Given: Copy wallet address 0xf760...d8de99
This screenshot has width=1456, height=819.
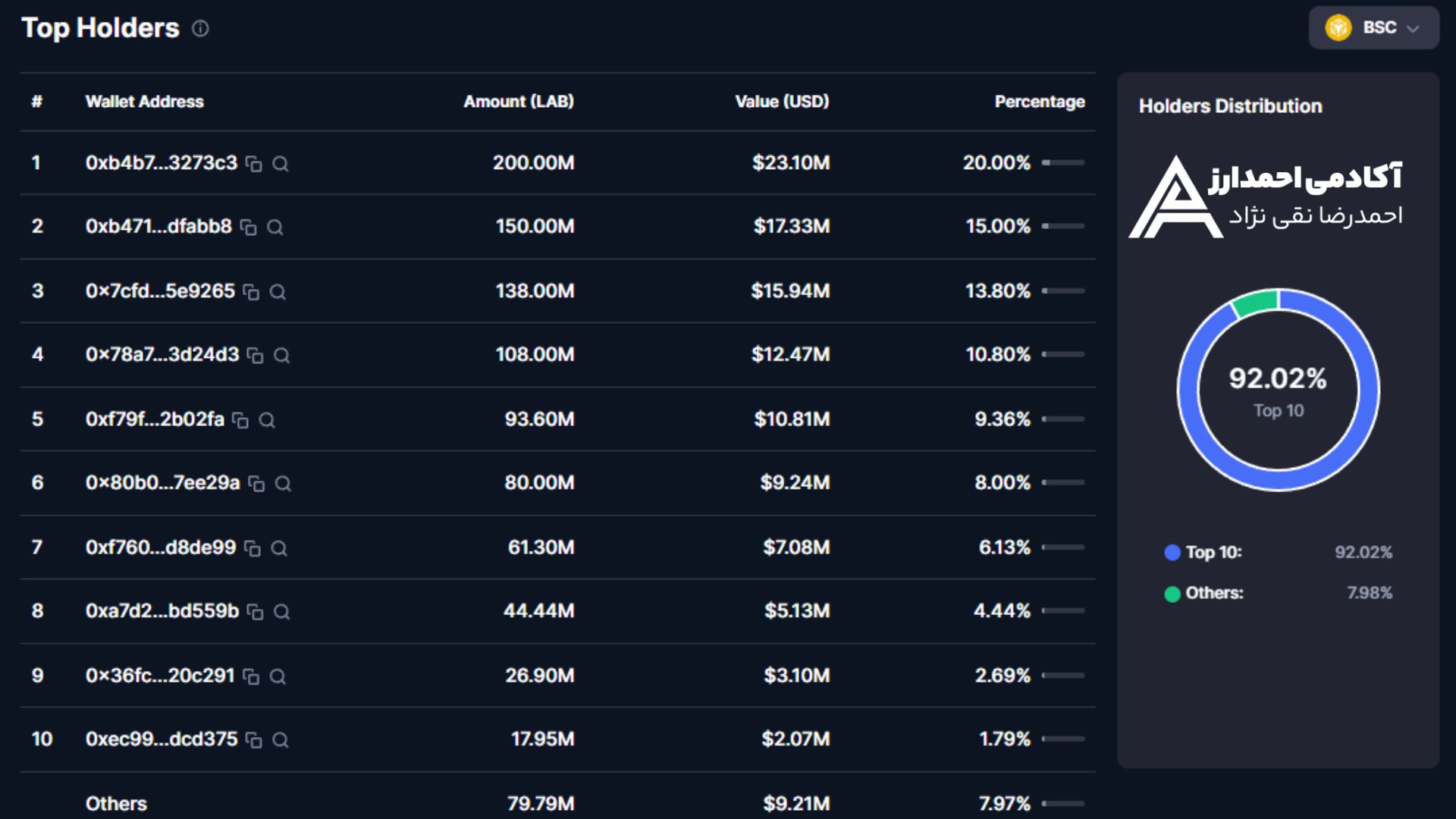Looking at the screenshot, I should coord(253,548).
